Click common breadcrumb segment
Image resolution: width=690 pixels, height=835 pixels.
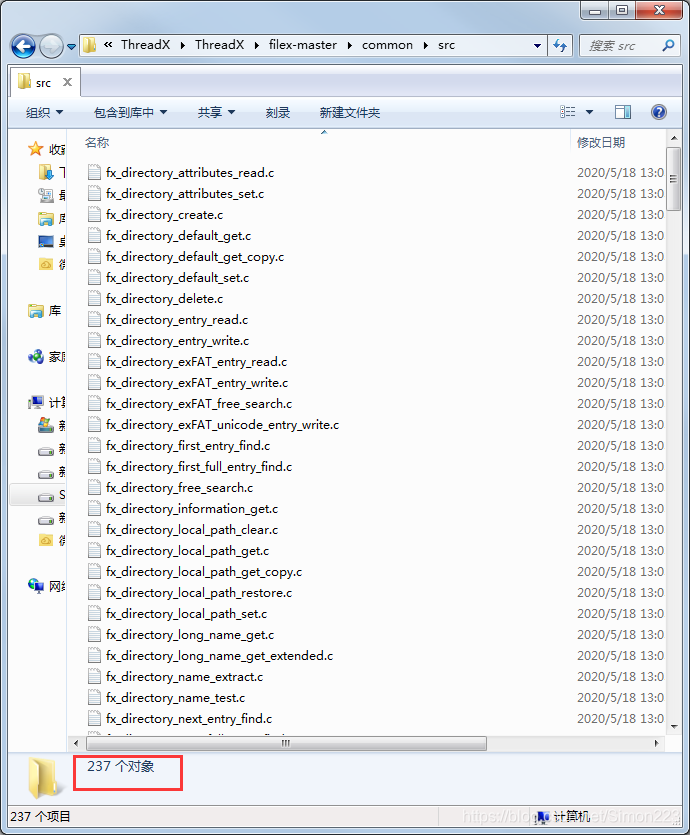[387, 45]
